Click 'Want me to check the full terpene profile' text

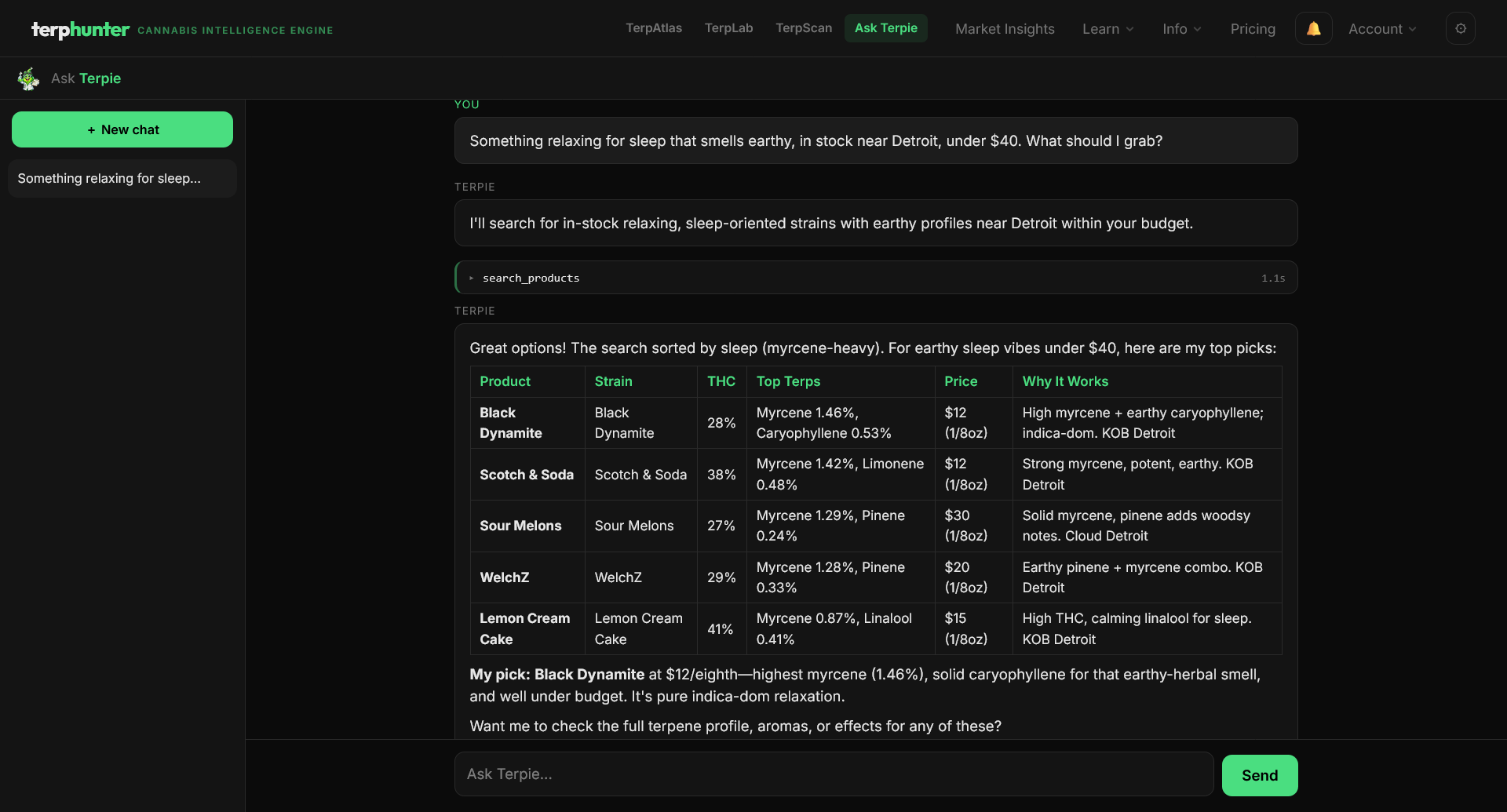pos(735,726)
